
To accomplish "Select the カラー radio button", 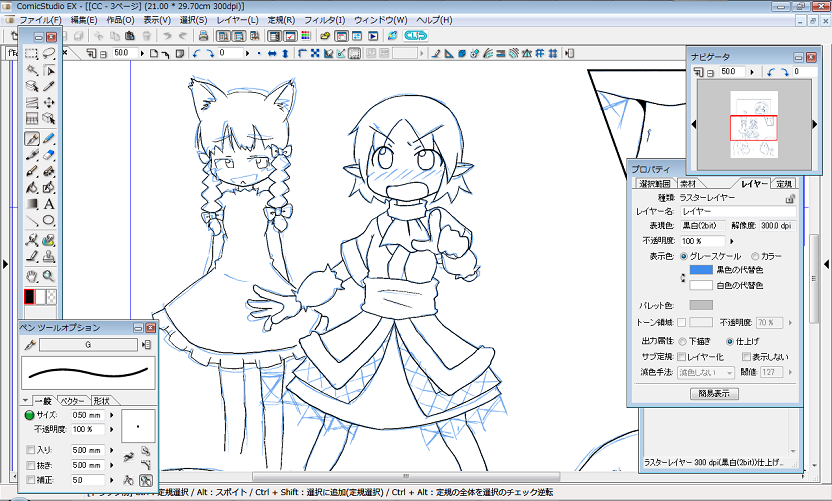I will (x=755, y=256).
